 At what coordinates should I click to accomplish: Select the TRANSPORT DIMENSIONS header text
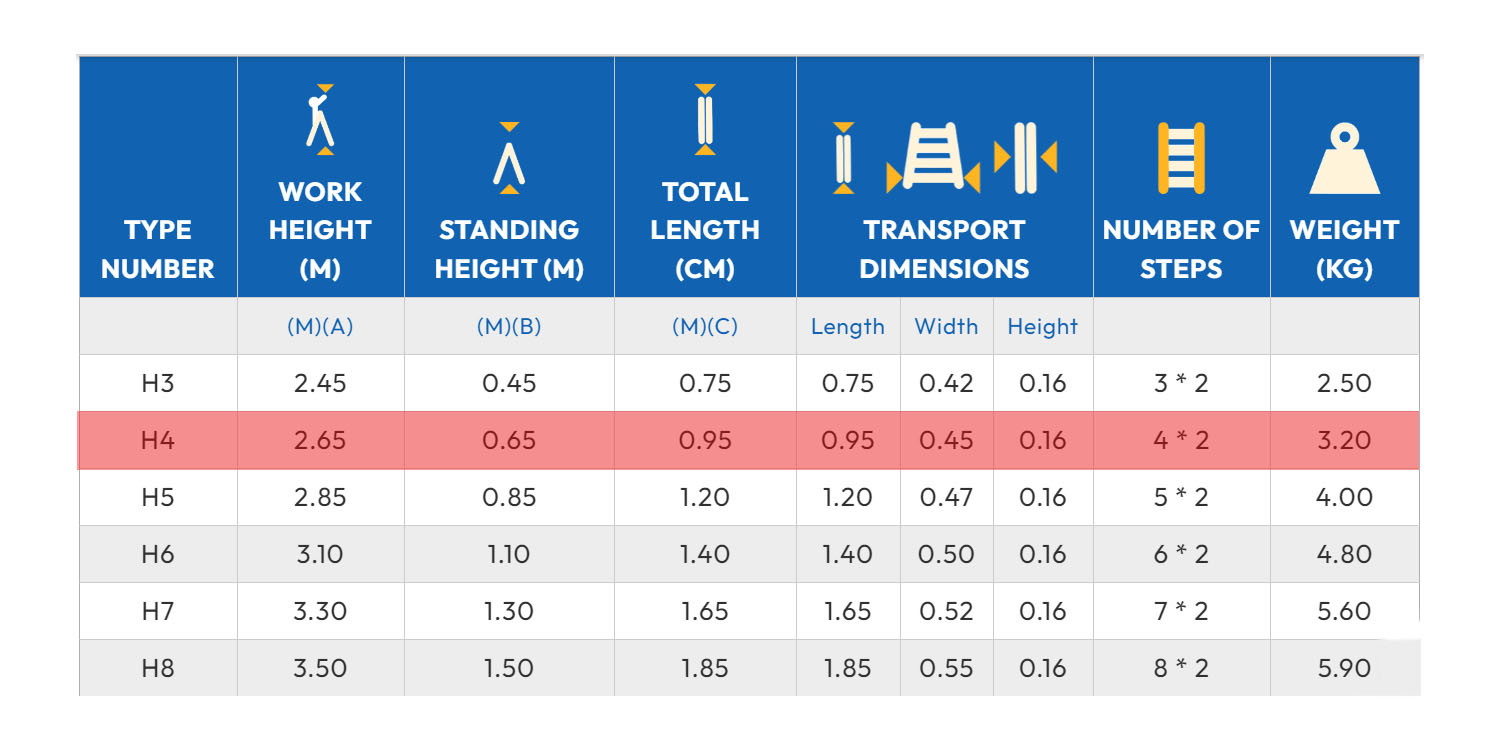pos(944,249)
